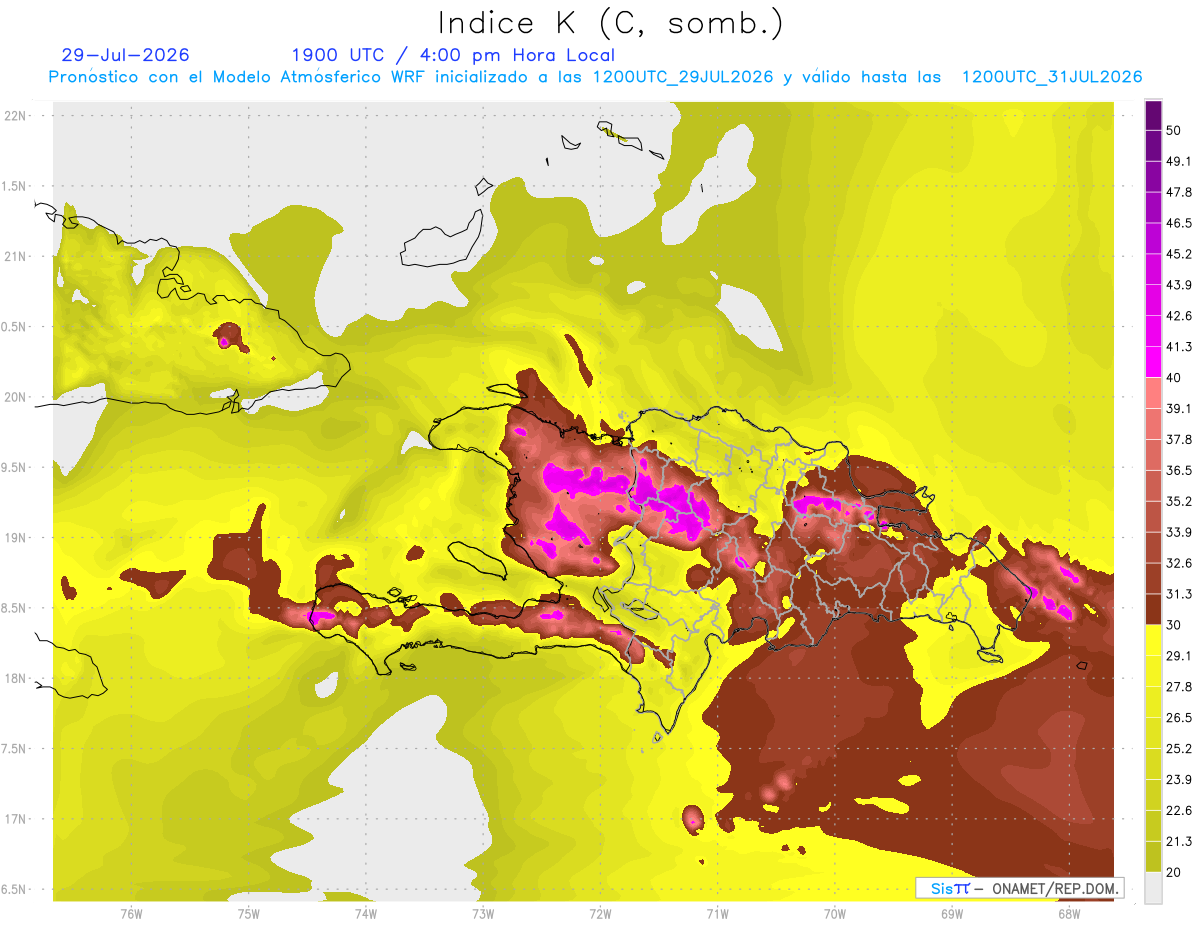Click the legend value '31.3'
The image size is (1200, 927).
pos(1179,594)
